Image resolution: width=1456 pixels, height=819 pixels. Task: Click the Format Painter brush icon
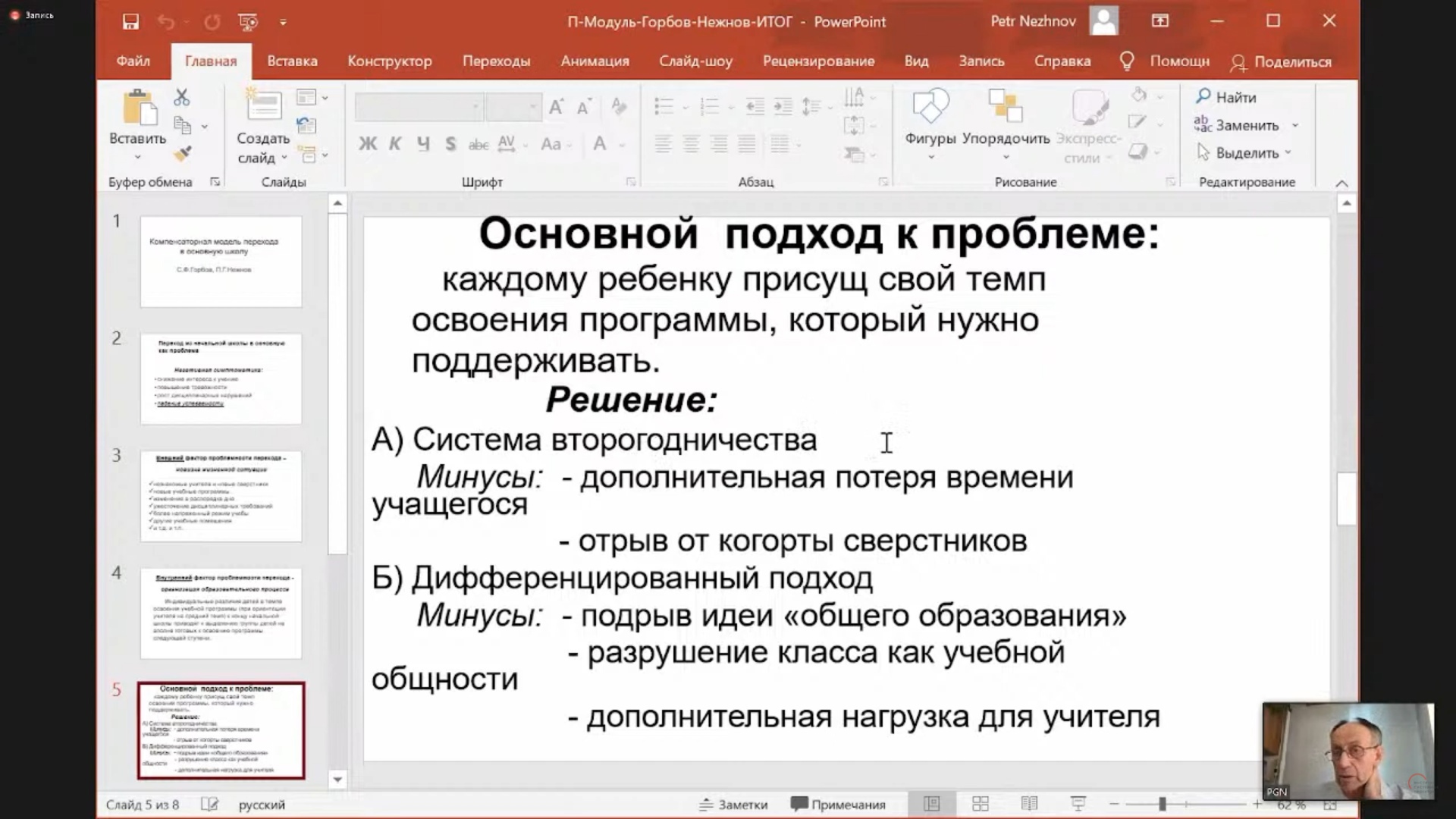coord(182,154)
